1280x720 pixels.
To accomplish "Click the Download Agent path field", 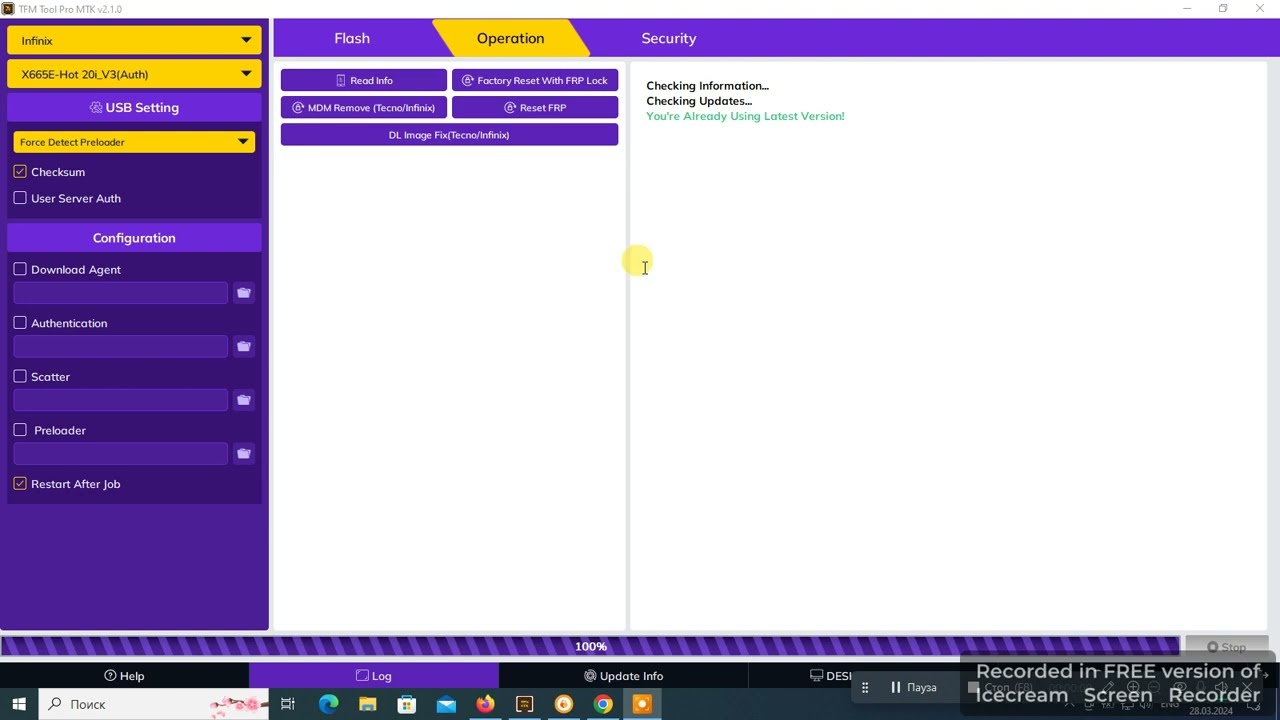I will (121, 293).
